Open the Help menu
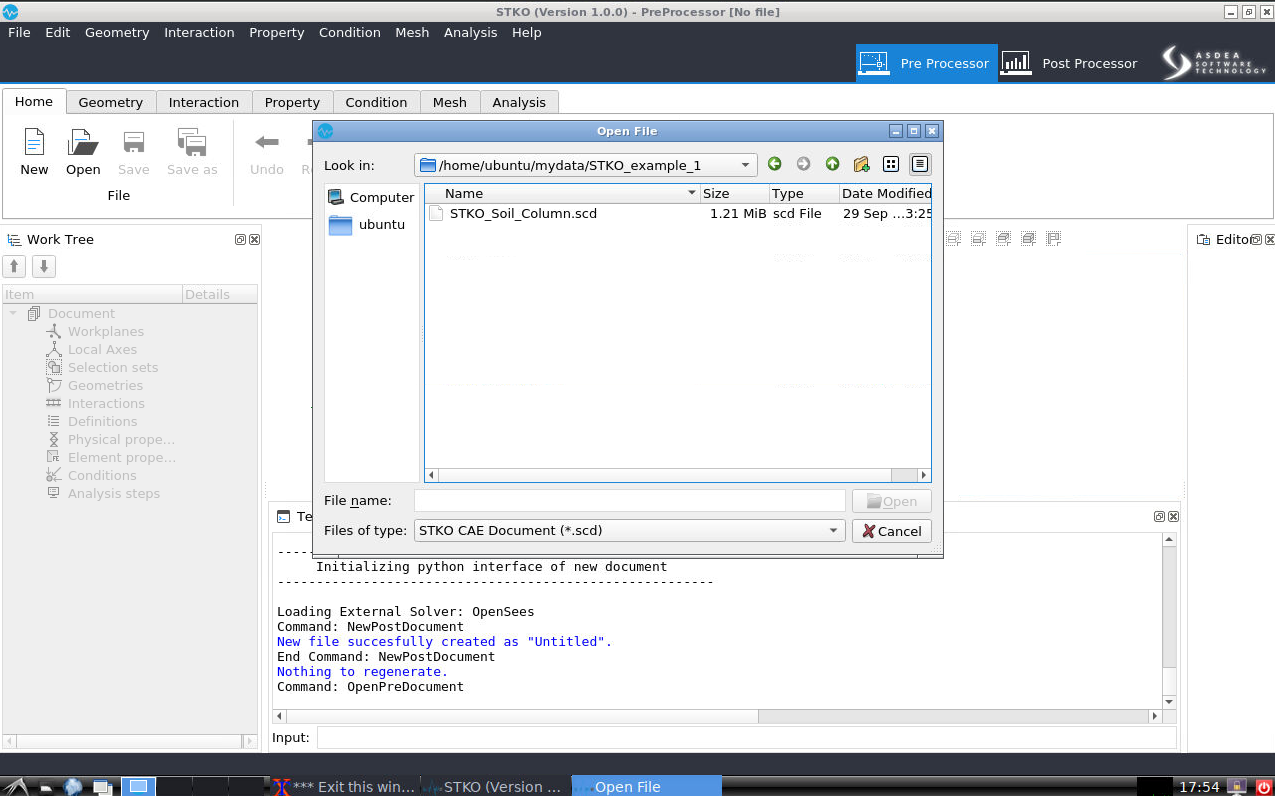 tap(527, 32)
